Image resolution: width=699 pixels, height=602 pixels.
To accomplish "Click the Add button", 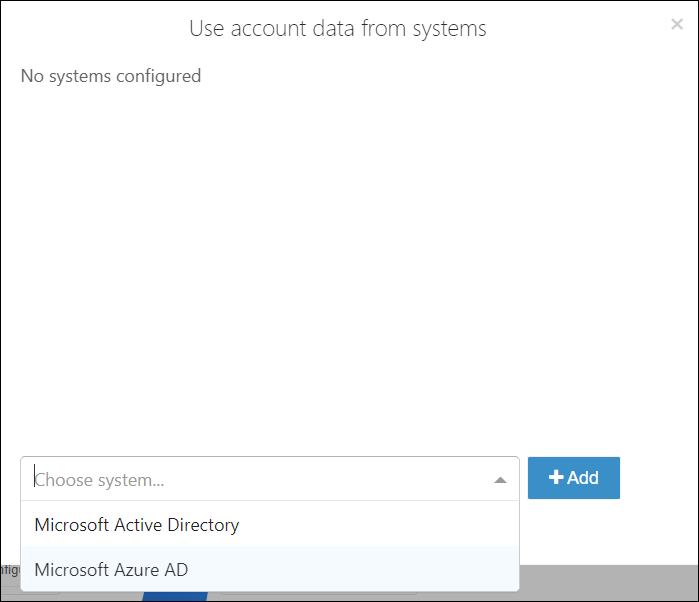I will coord(574,478).
